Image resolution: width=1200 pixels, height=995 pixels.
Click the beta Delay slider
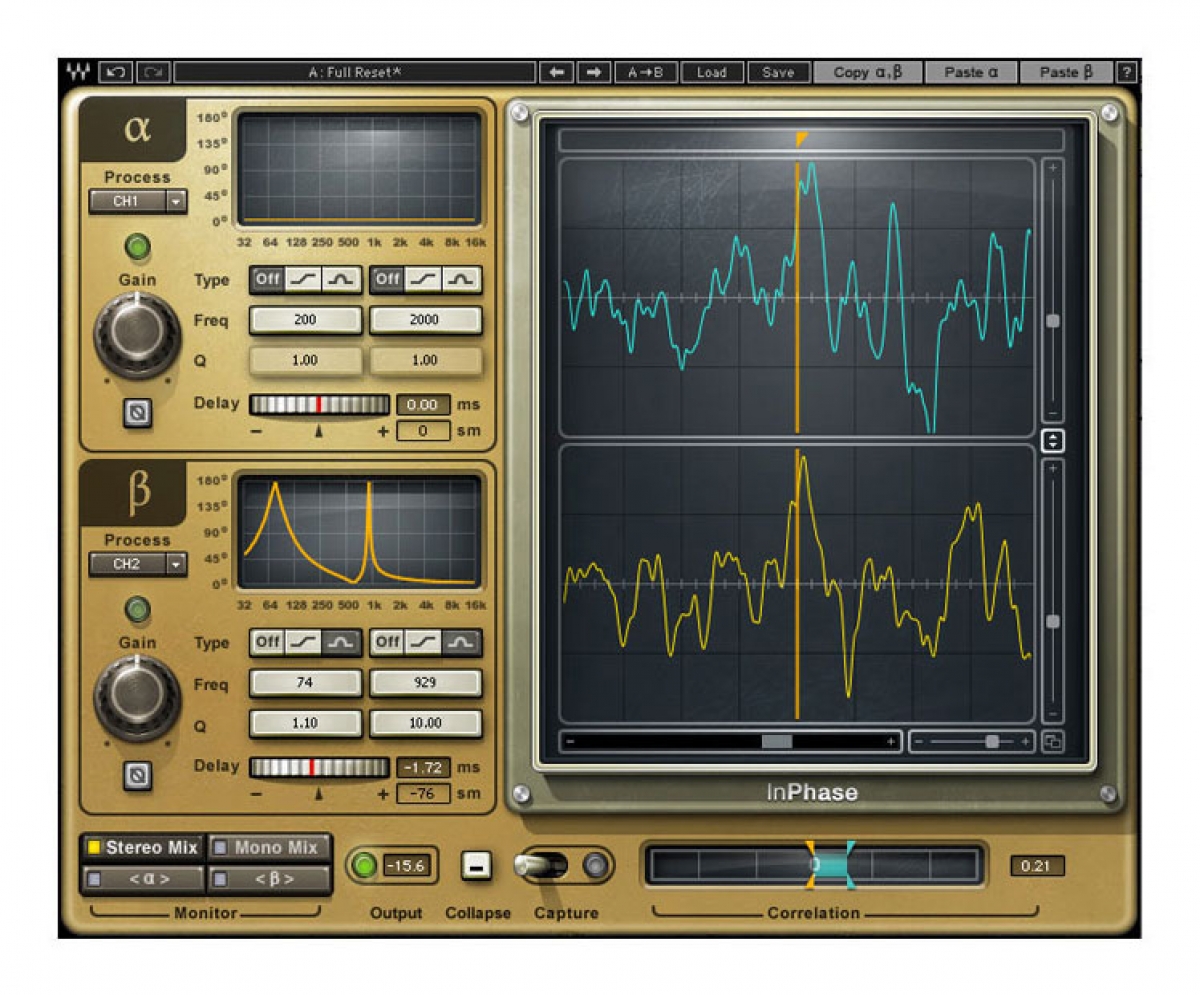click(319, 767)
